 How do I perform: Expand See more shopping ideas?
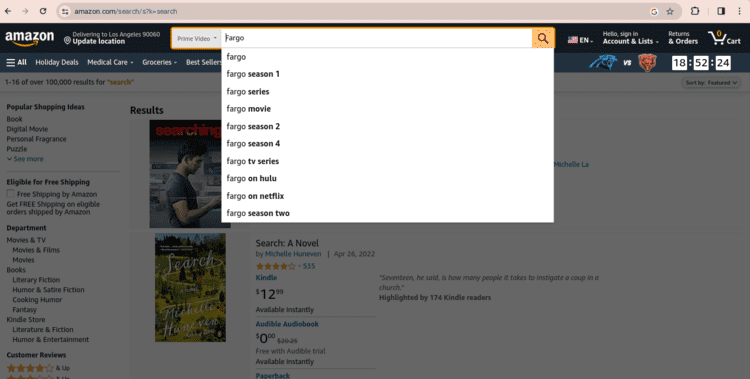(25, 159)
